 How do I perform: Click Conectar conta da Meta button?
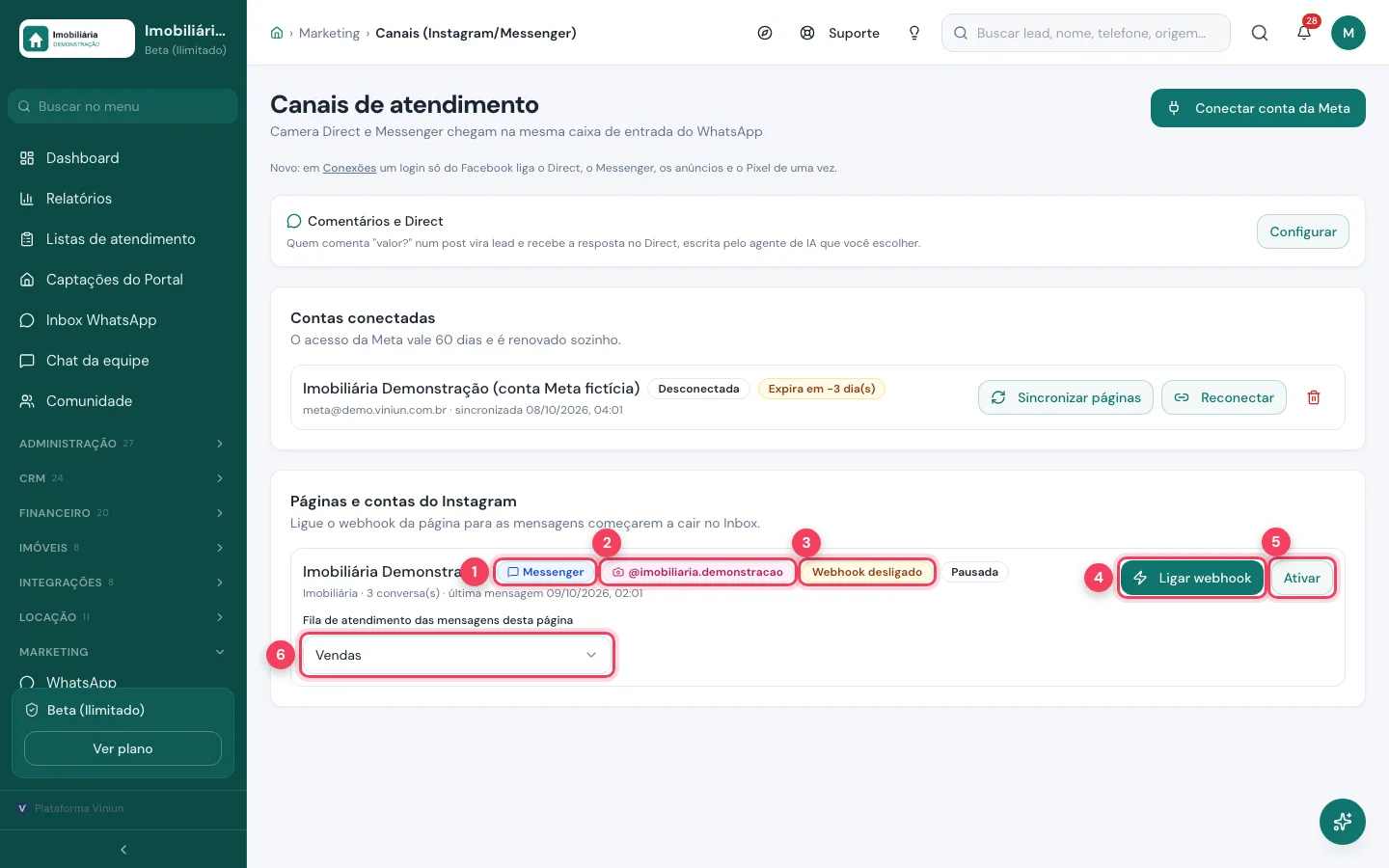click(x=1258, y=108)
